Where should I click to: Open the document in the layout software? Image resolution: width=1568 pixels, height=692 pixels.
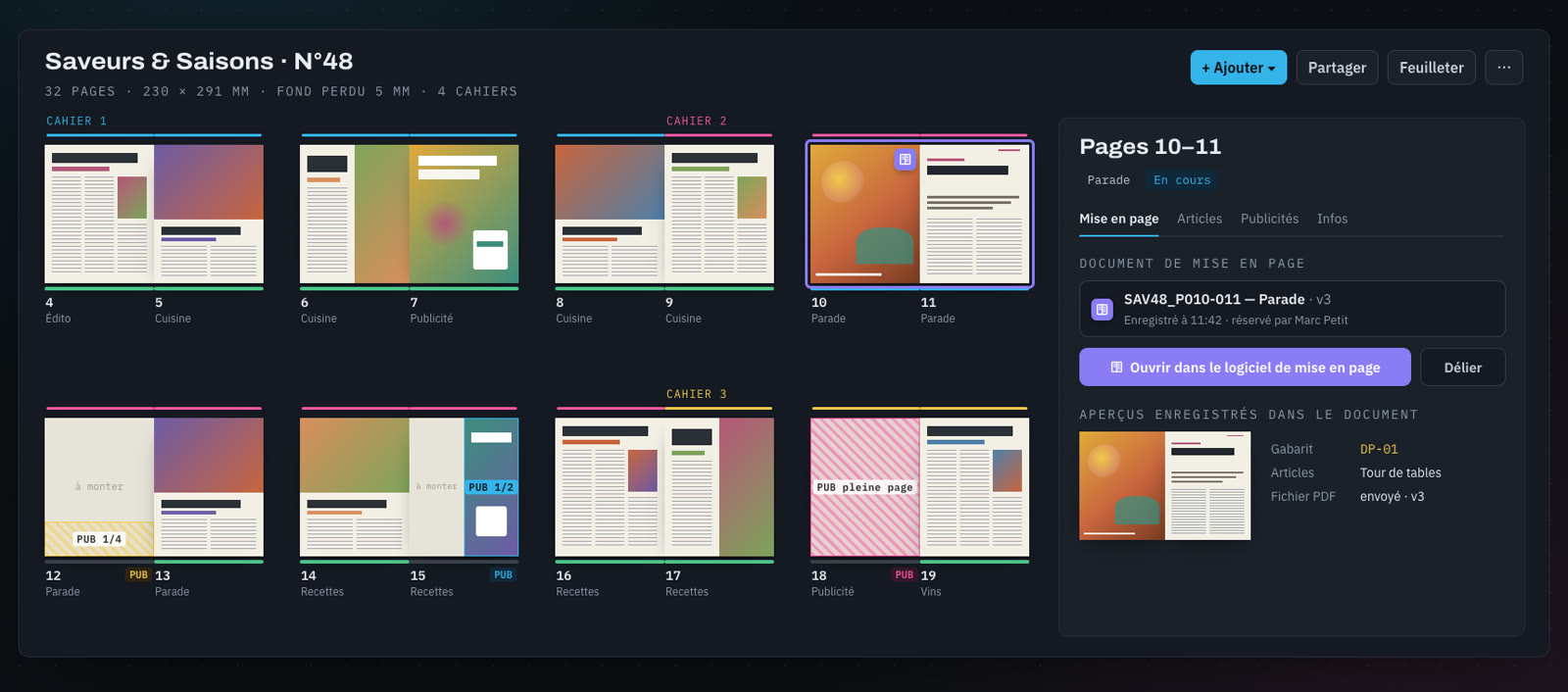tap(1245, 368)
